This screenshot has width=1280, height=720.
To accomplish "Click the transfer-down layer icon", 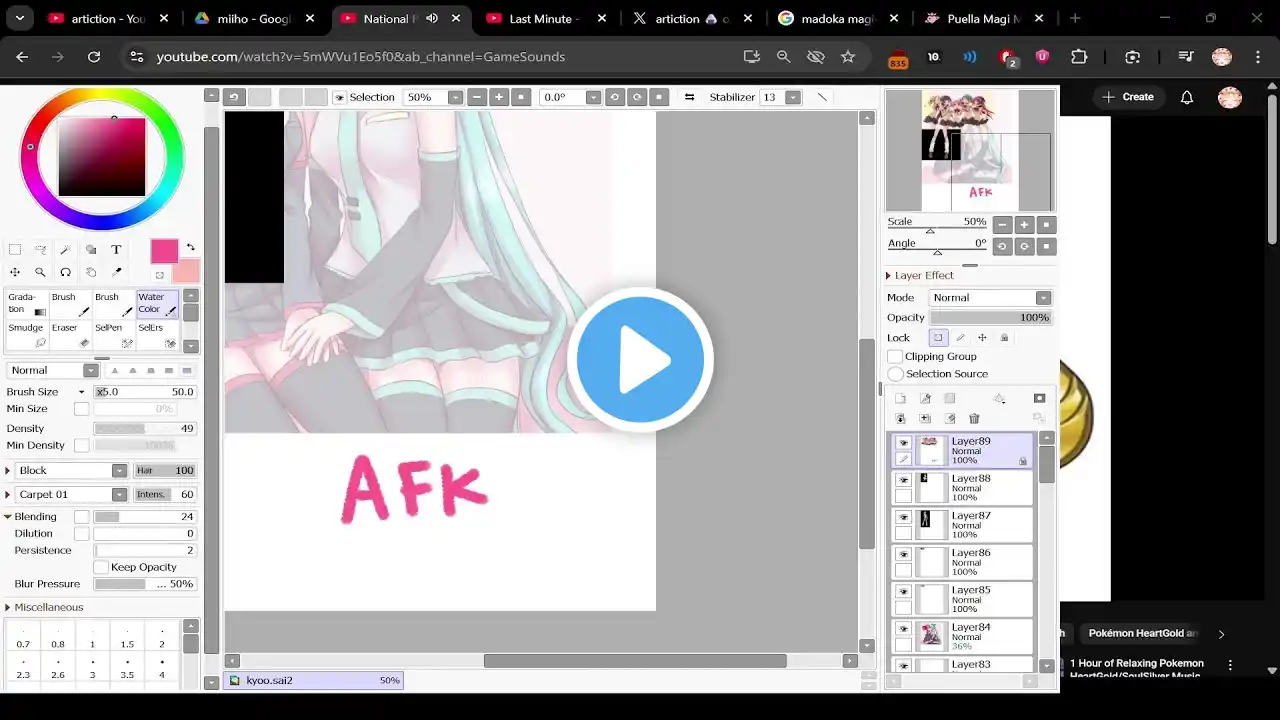I will (900, 418).
